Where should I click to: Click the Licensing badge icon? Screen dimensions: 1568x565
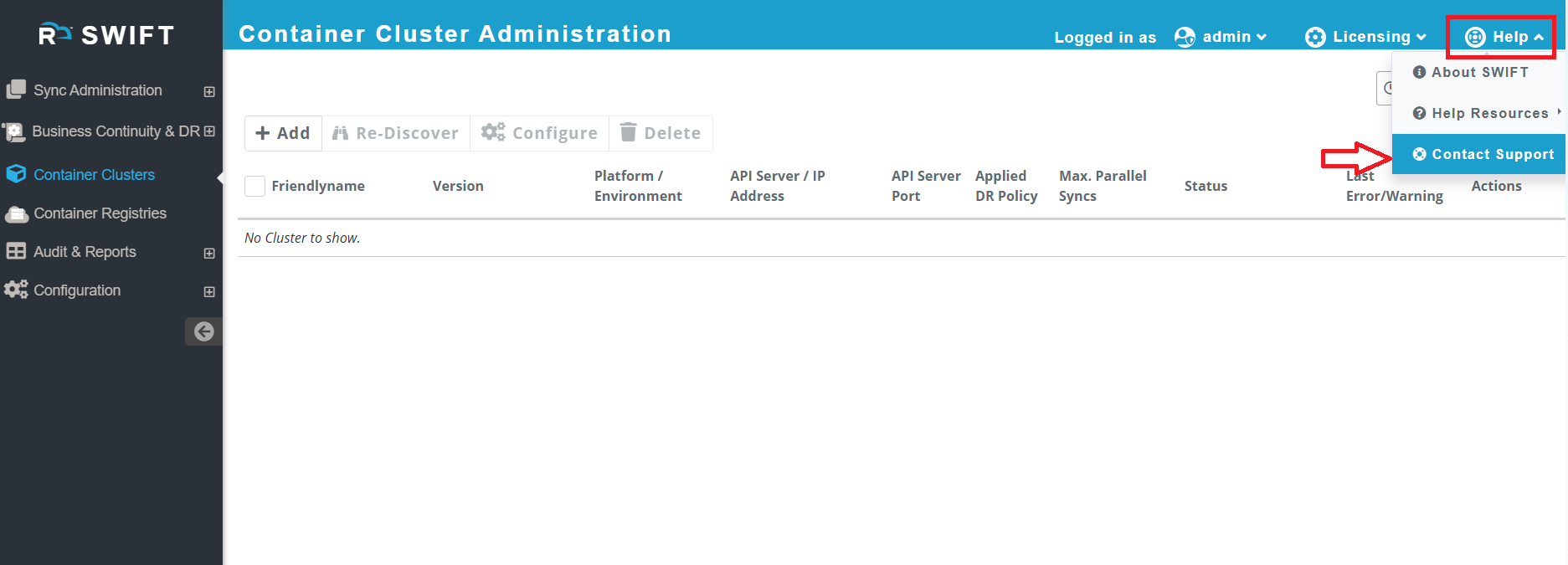pos(1315,37)
